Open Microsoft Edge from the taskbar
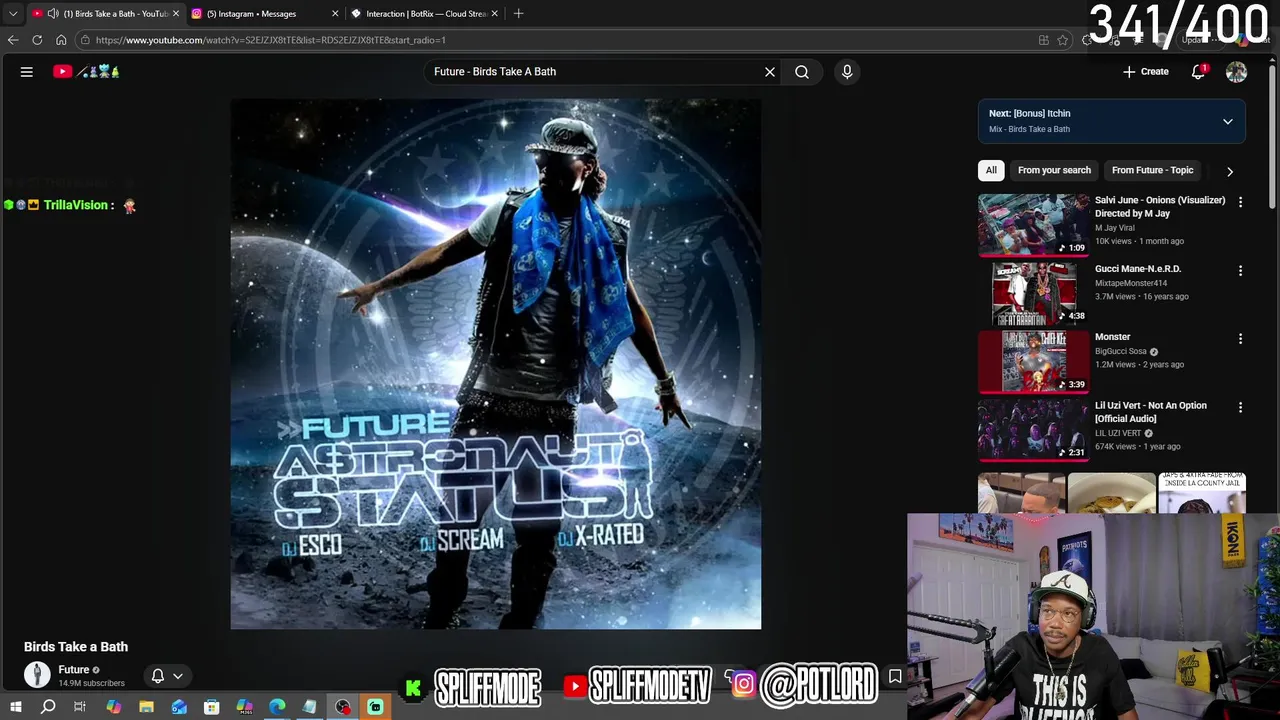This screenshot has height=720, width=1280. click(277, 707)
